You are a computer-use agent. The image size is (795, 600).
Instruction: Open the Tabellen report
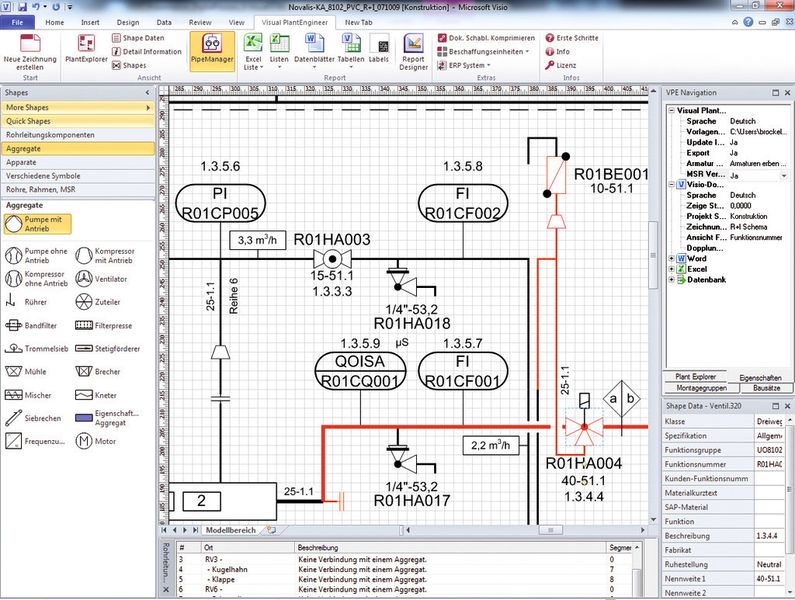tap(351, 51)
